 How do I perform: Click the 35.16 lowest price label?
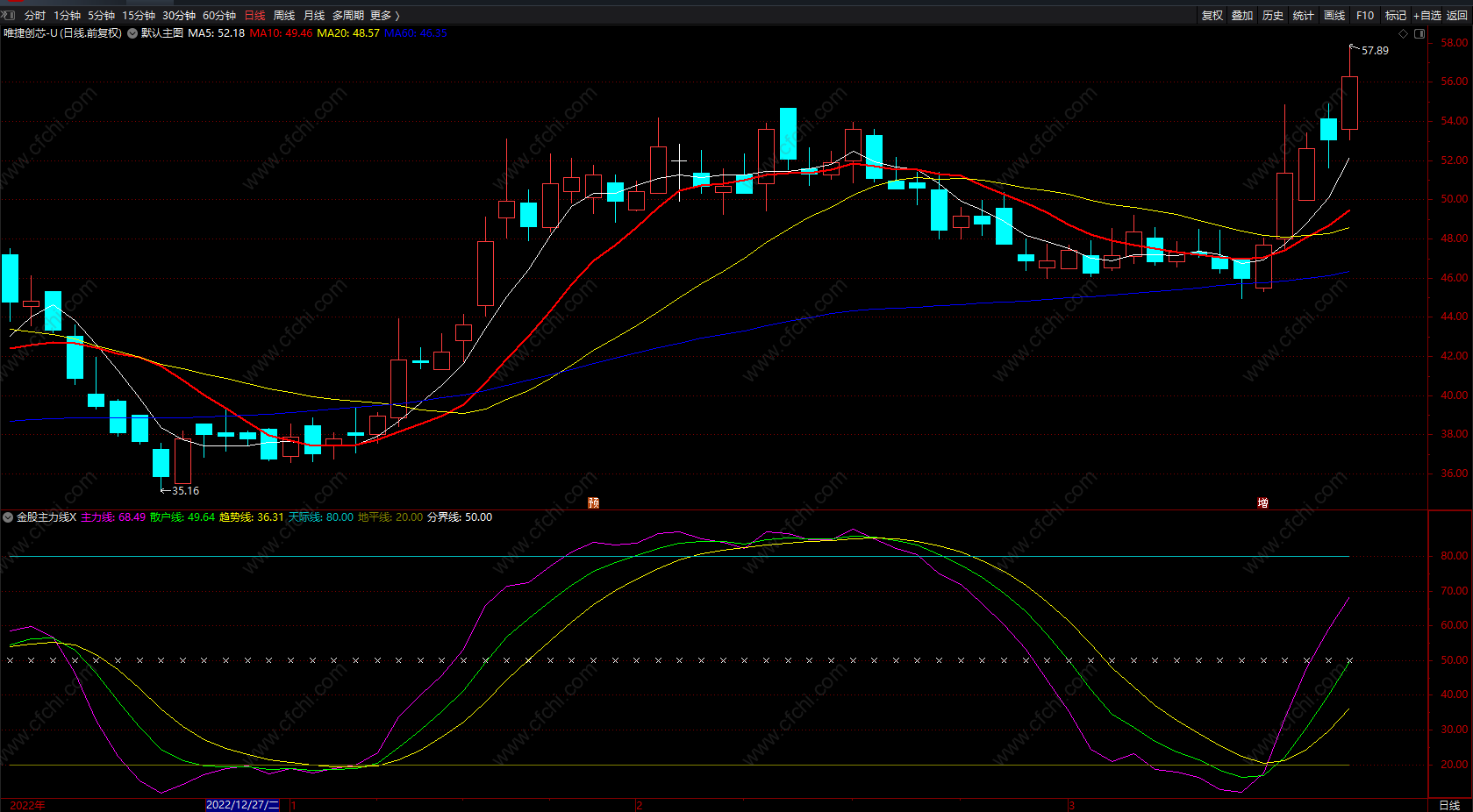[185, 491]
